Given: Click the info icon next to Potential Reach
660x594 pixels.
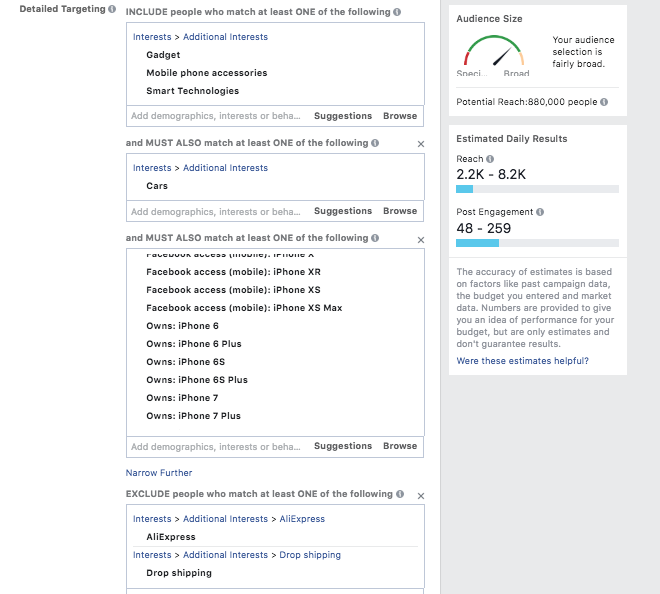Looking at the screenshot, I should point(604,102).
